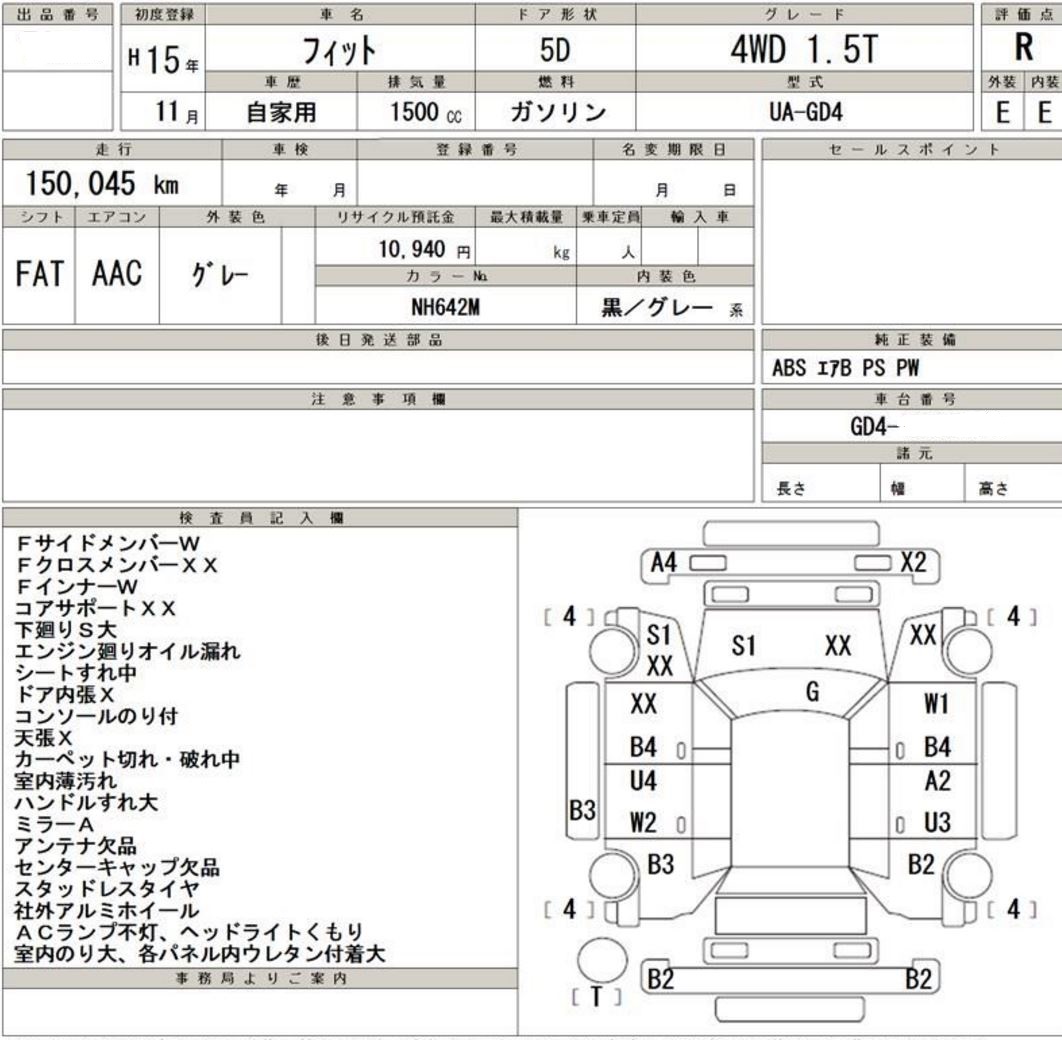This screenshot has height=1040, width=1062.
Task: Click the evaluation score R cell
Action: pos(1023,47)
